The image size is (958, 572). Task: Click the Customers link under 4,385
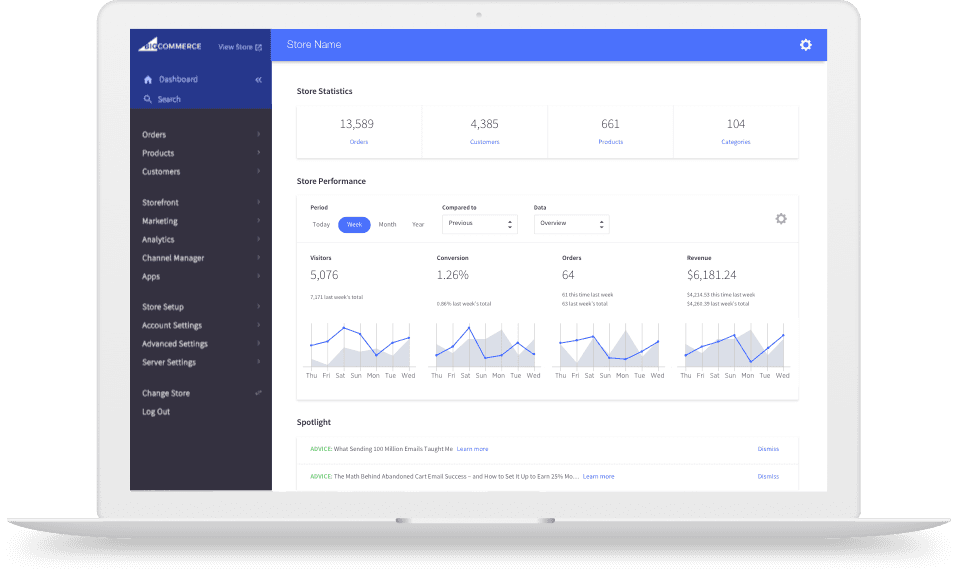click(484, 142)
